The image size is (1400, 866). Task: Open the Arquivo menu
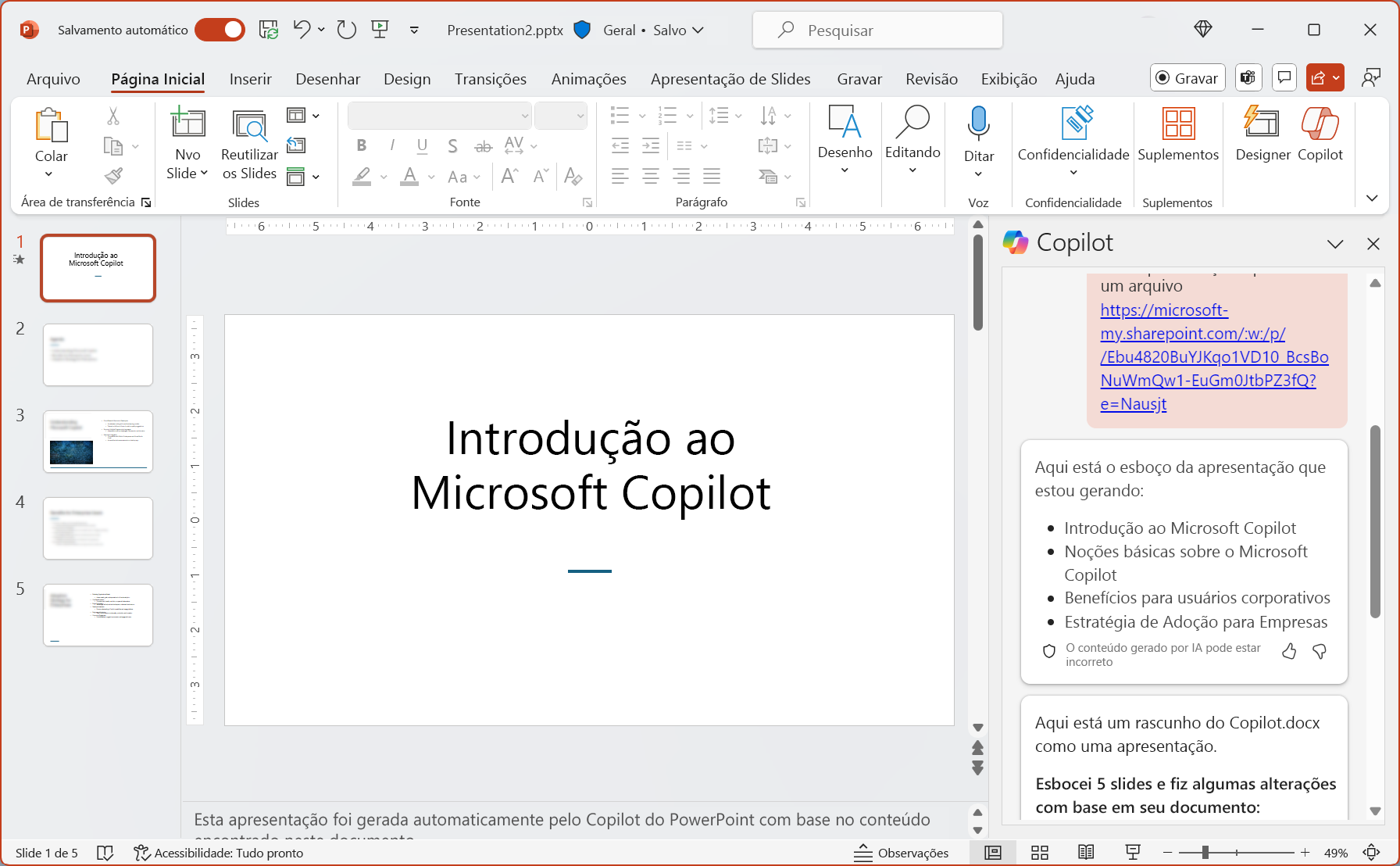coord(53,79)
